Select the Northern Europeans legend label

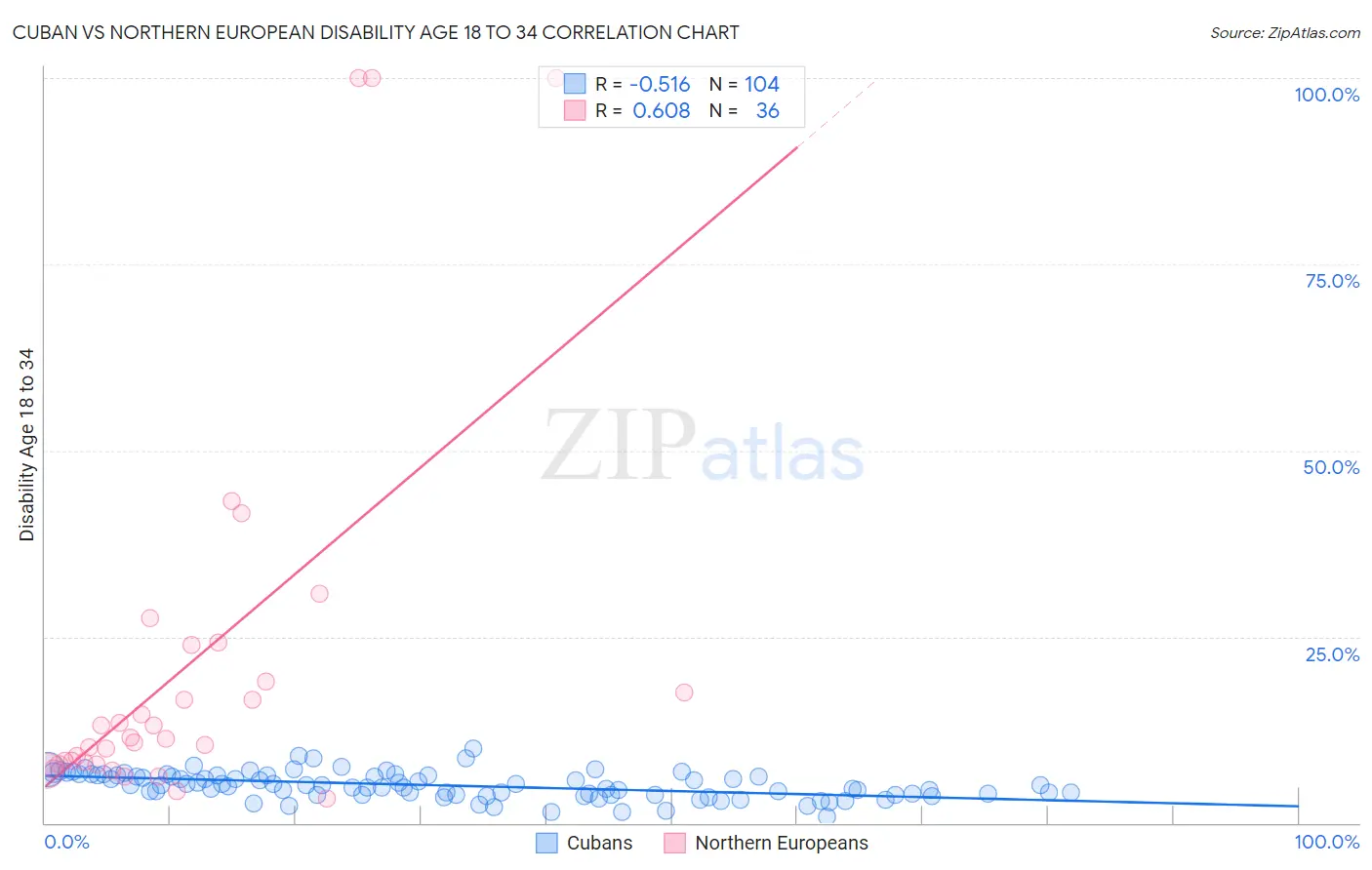pos(782,843)
